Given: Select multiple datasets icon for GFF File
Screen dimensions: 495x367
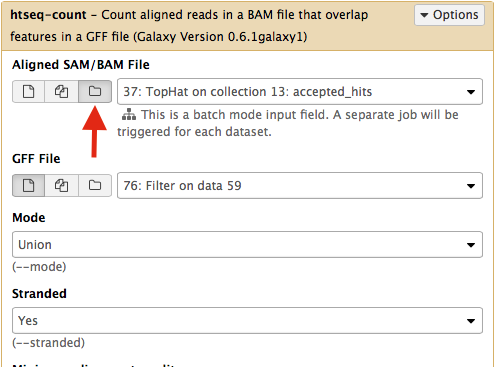Looking at the screenshot, I should [x=61, y=185].
